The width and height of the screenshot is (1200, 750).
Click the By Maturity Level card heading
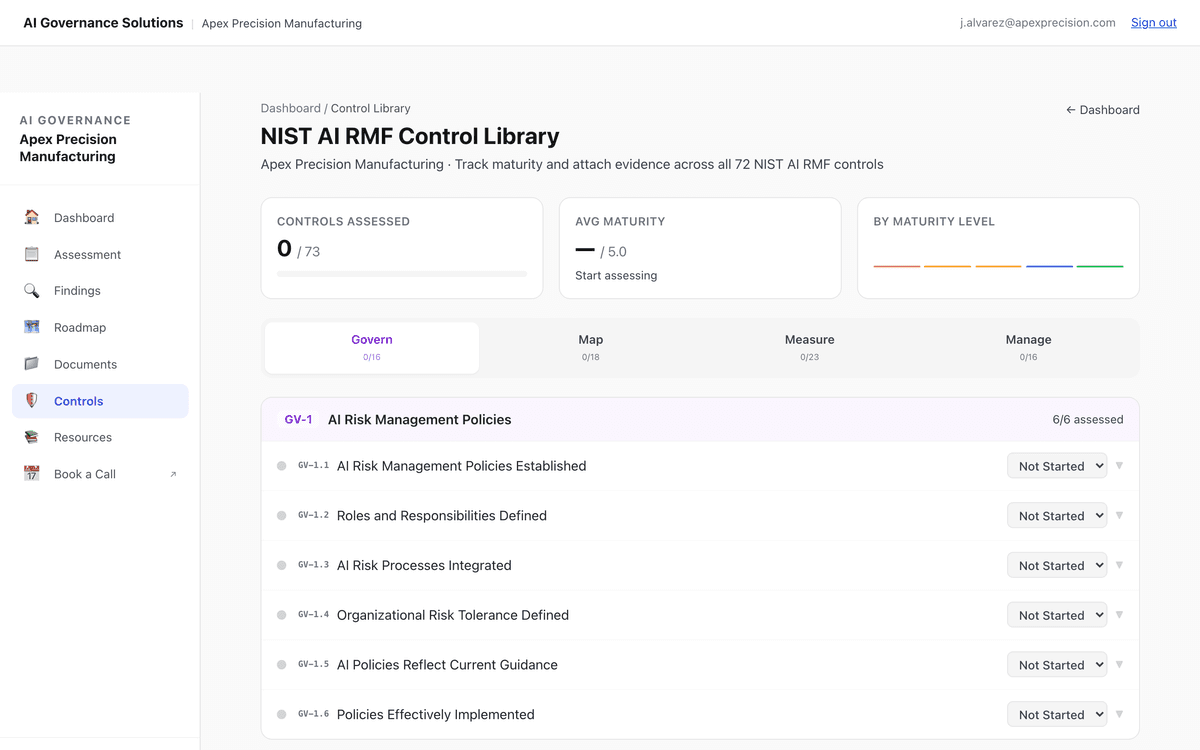pyautogui.click(x=934, y=221)
